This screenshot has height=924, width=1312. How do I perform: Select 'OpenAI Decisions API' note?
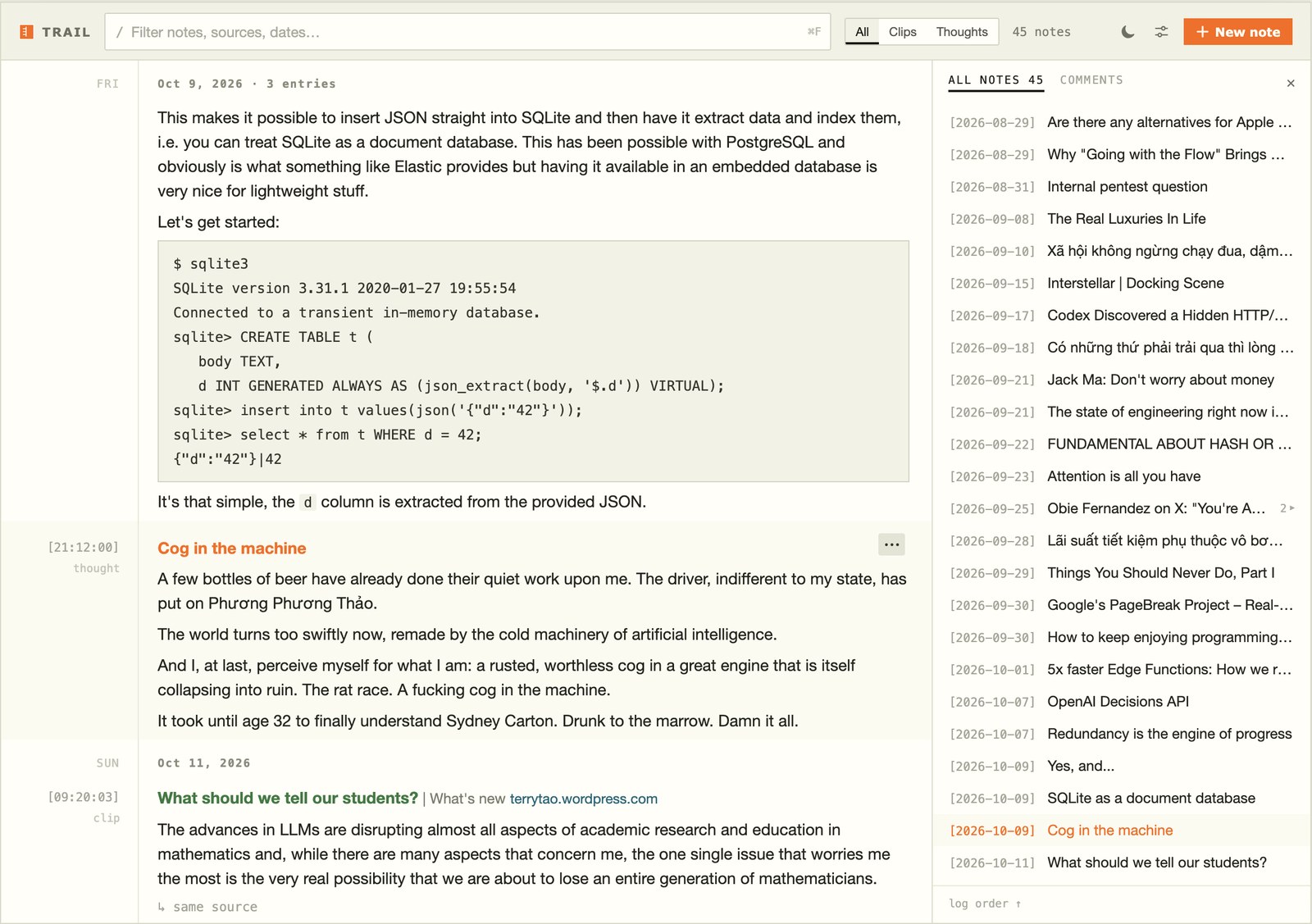point(1121,702)
